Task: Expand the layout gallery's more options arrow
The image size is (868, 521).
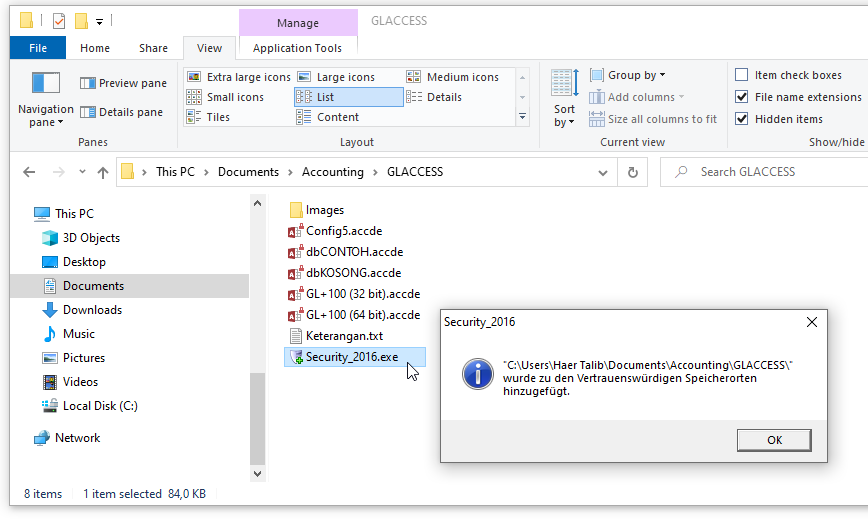Action: pyautogui.click(x=522, y=117)
